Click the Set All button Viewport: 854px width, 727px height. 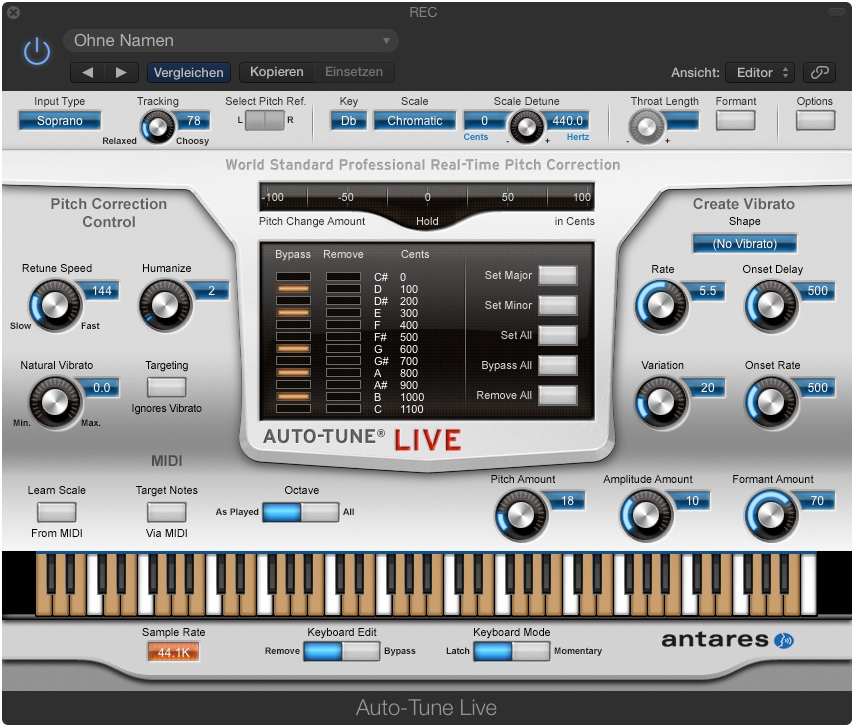click(558, 335)
